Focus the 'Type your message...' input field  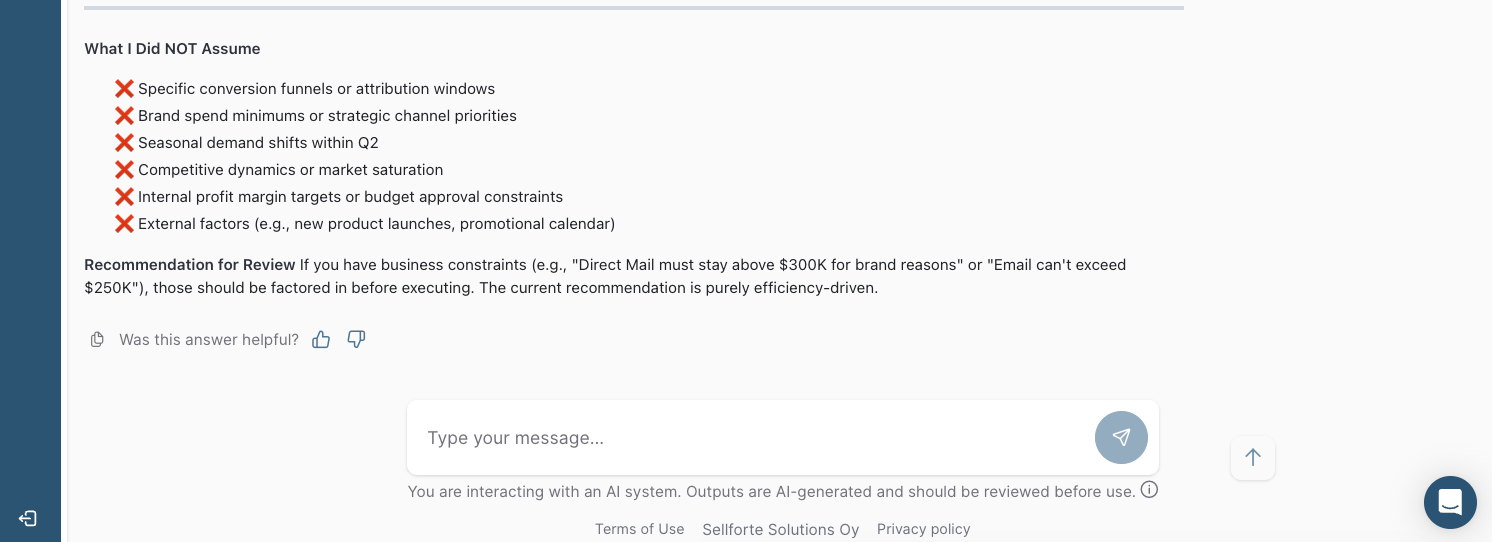pos(750,438)
